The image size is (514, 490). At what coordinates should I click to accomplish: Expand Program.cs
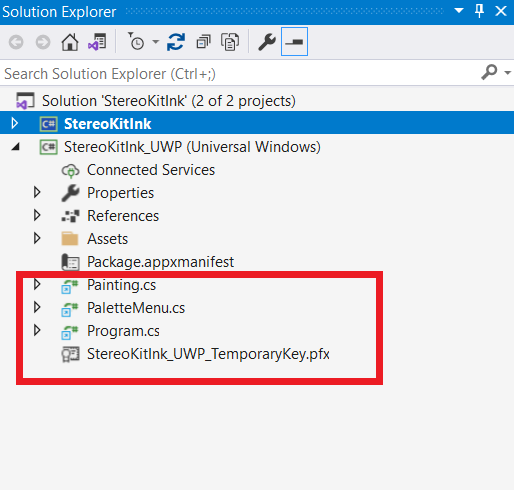tap(37, 330)
